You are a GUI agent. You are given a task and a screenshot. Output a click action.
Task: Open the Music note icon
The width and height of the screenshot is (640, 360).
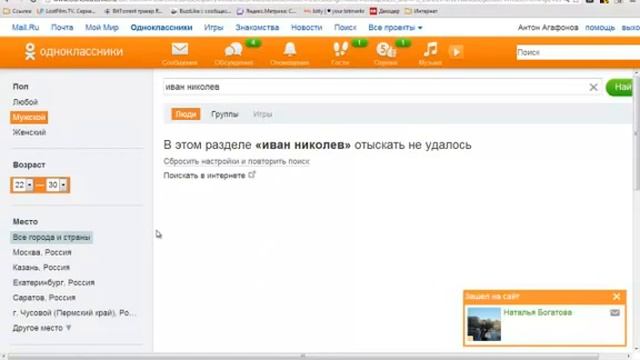(x=430, y=49)
